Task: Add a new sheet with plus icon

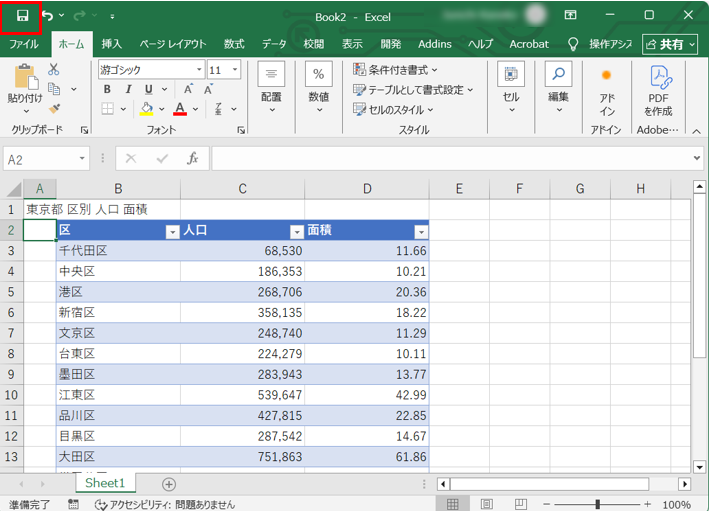Action: (x=169, y=484)
